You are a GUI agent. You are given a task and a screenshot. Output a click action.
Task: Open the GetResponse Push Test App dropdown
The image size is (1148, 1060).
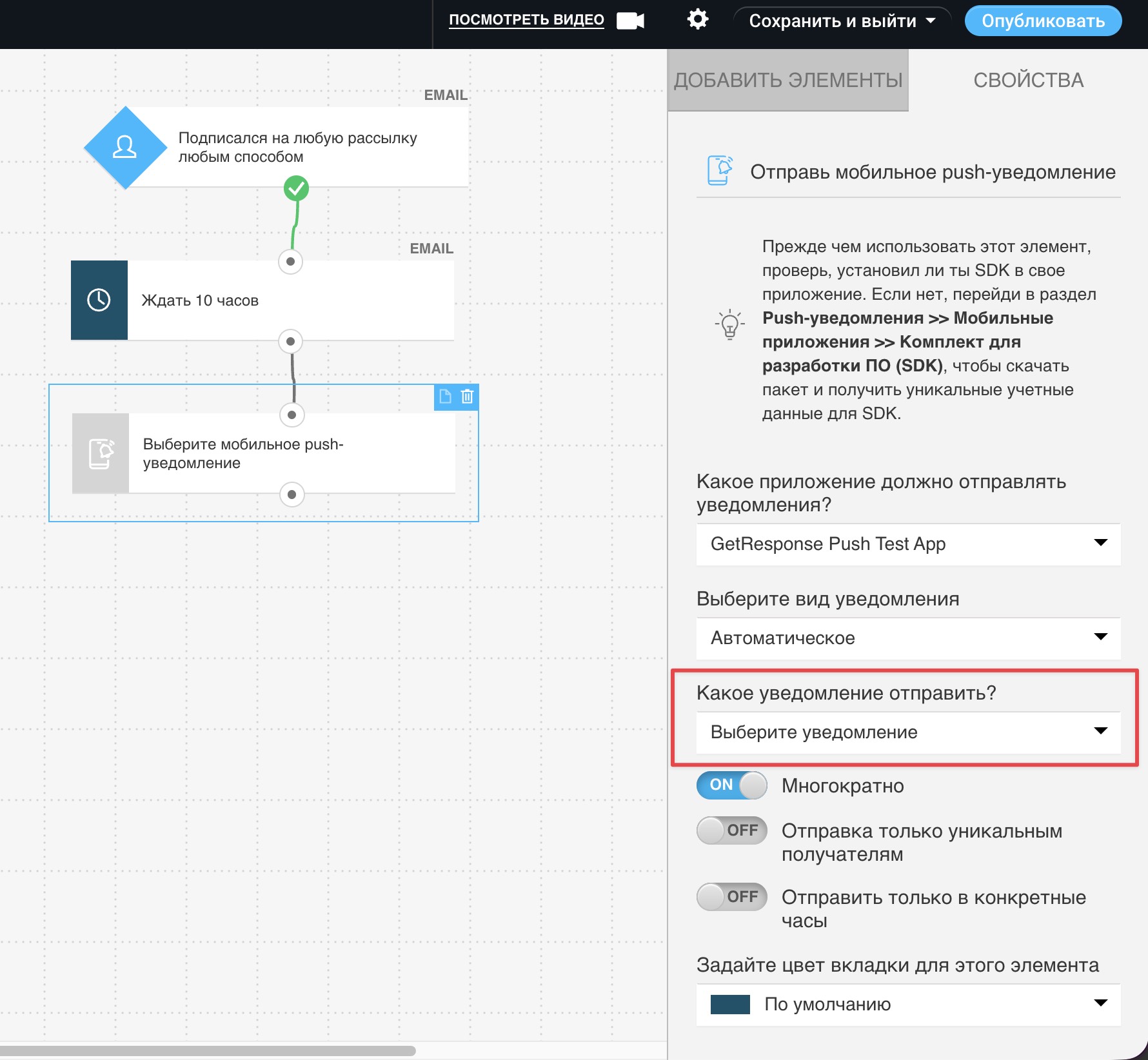908,544
